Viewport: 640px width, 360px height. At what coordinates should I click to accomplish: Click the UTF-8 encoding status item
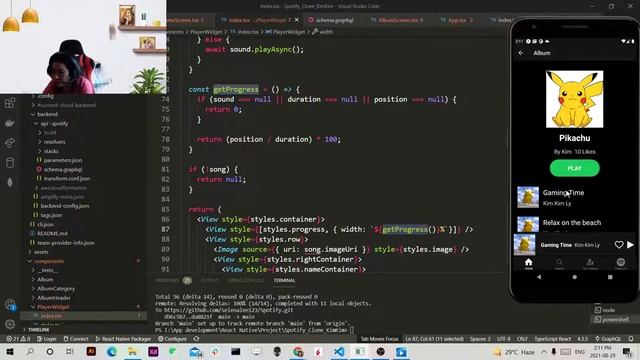pos(504,339)
